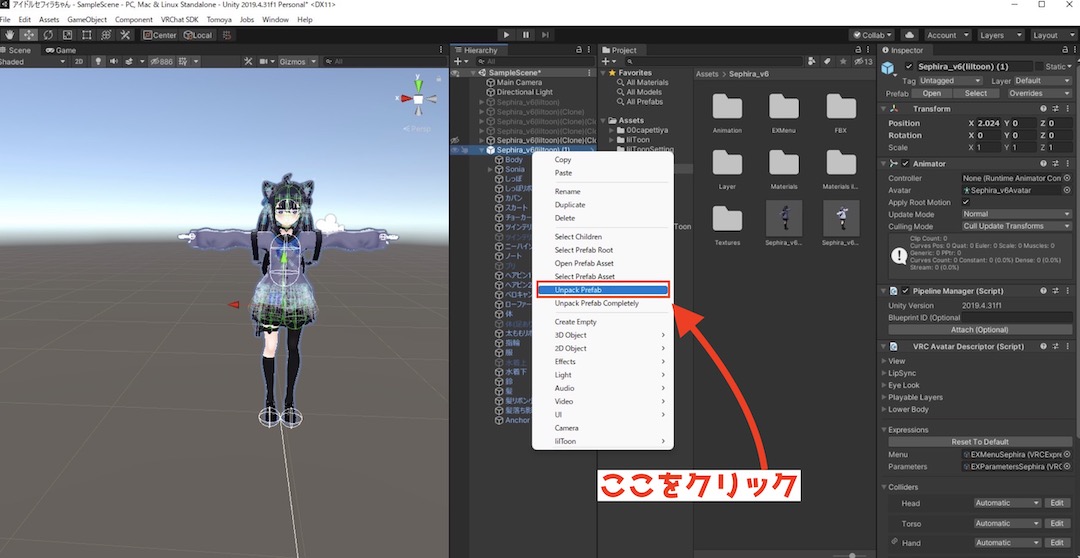
Task: Select the Rect transform tool
Action: coord(87,35)
